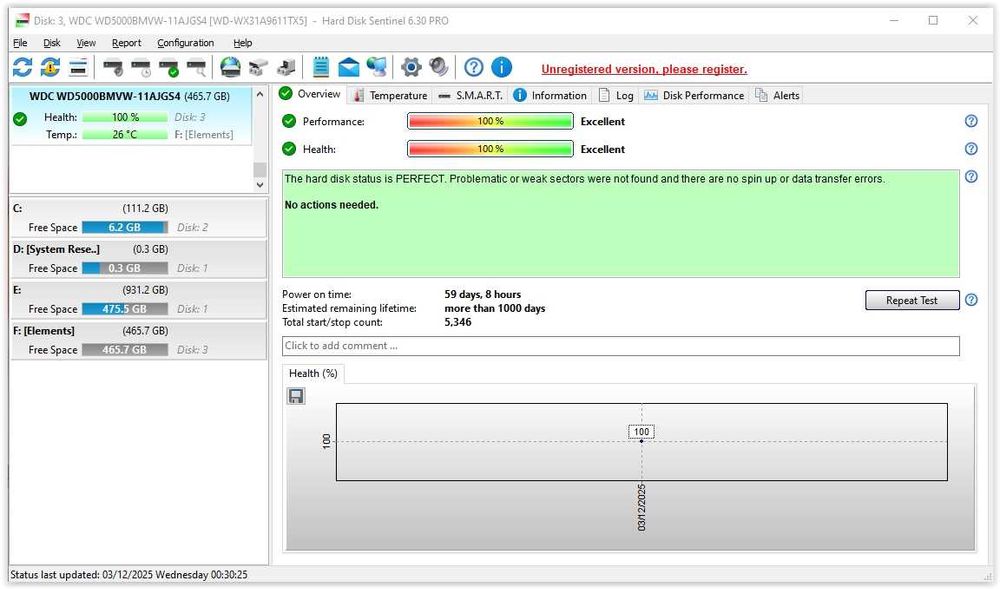
Task: Click help icon beside Performance row
Action: (x=971, y=121)
